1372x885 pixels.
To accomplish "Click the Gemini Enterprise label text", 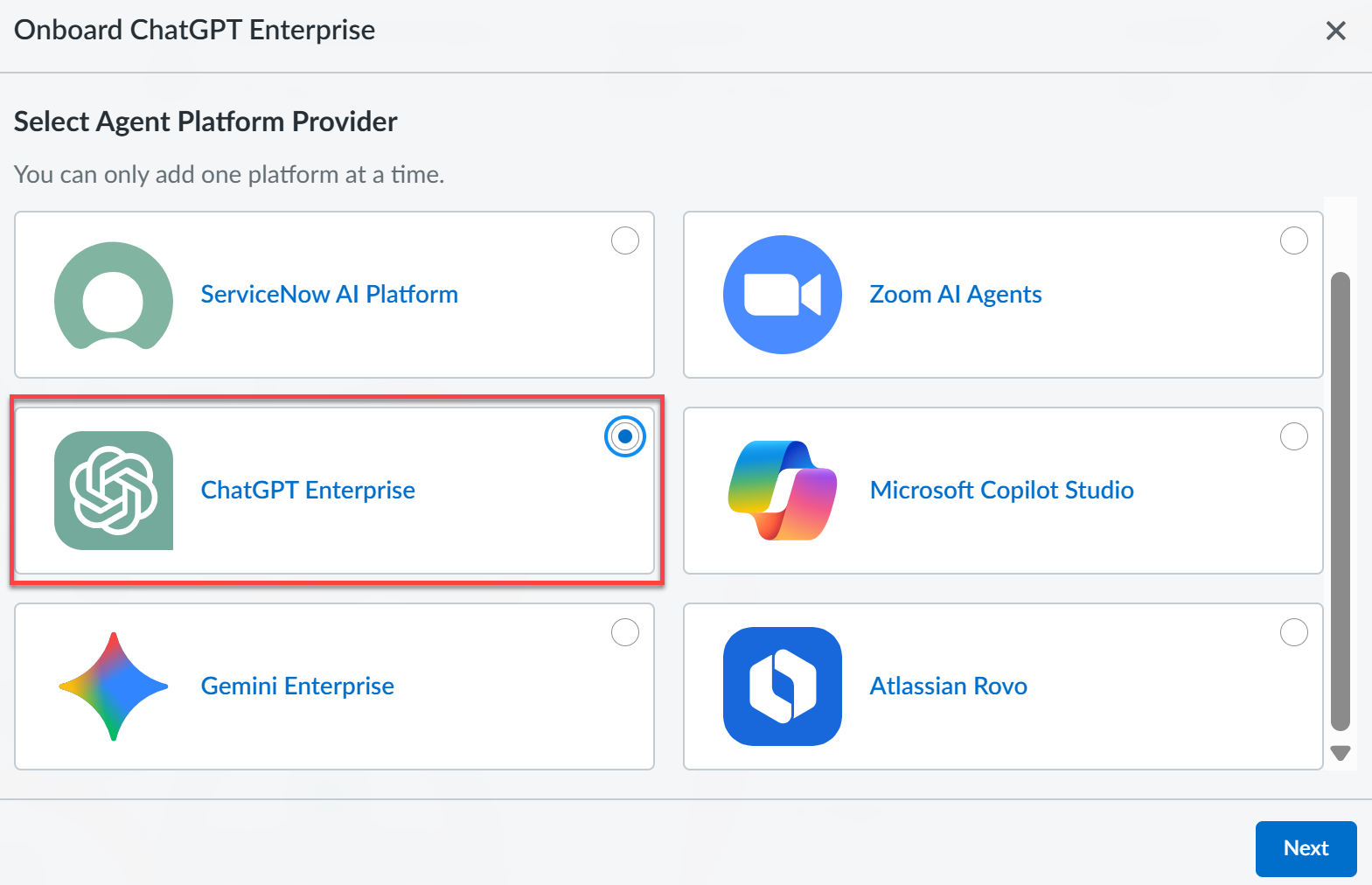I will [297, 686].
